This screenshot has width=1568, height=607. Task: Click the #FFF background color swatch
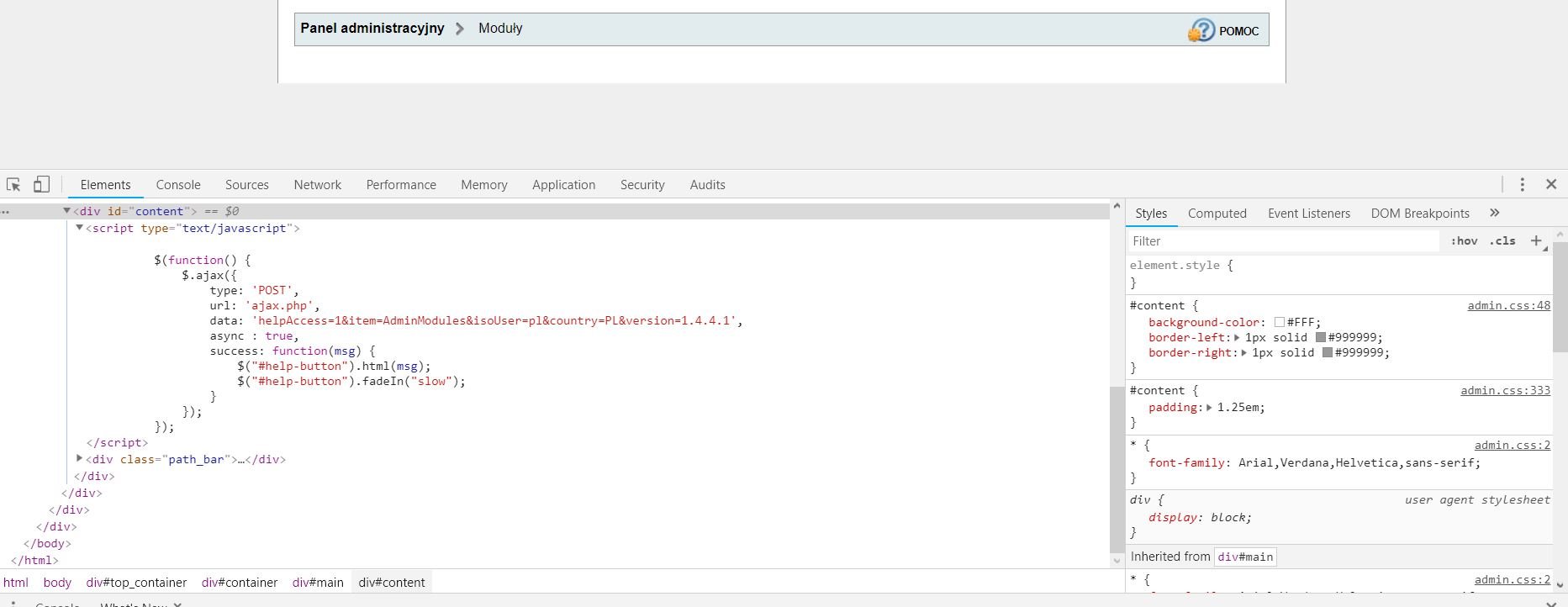point(1280,322)
